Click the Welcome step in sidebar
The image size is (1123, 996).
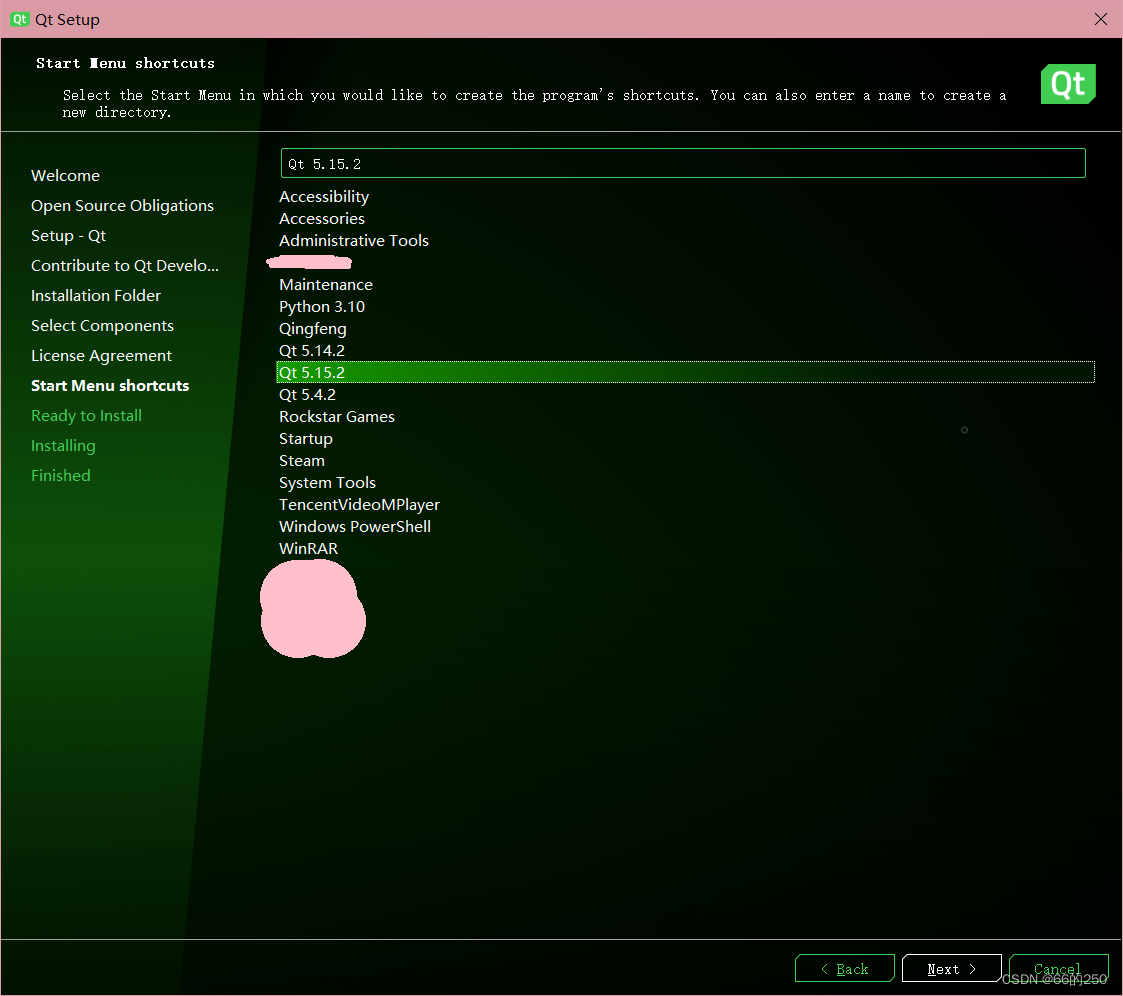click(65, 175)
